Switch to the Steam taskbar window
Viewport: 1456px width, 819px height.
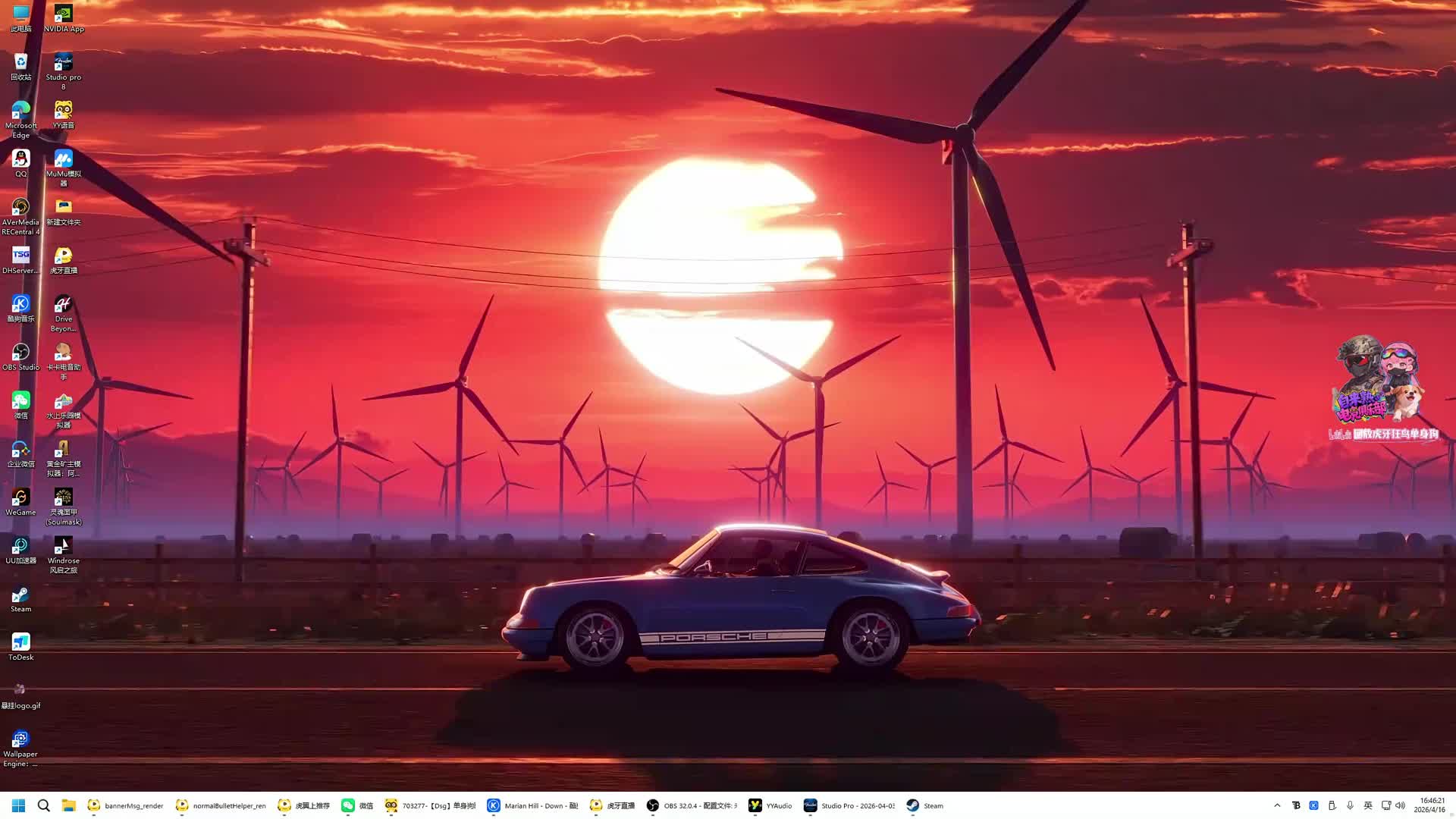(x=925, y=805)
